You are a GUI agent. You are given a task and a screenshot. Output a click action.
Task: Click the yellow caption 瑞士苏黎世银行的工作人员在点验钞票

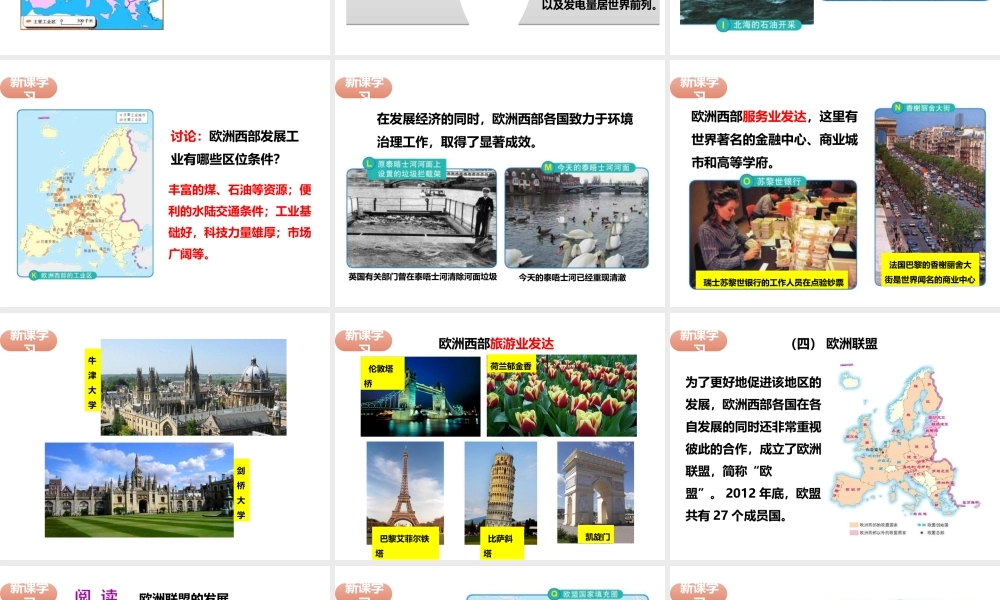tap(773, 282)
